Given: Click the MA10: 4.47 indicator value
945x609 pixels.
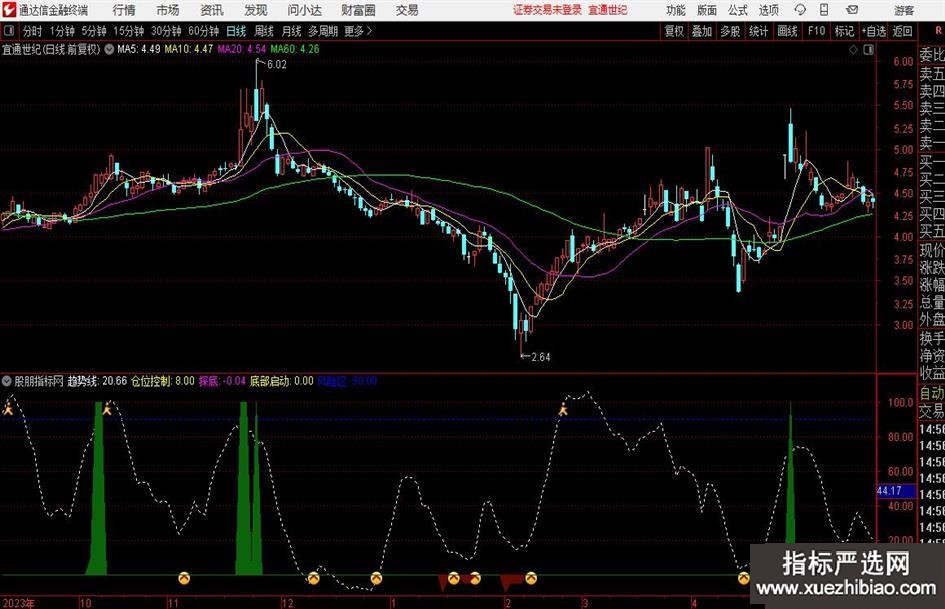Looking at the screenshot, I should [189, 49].
